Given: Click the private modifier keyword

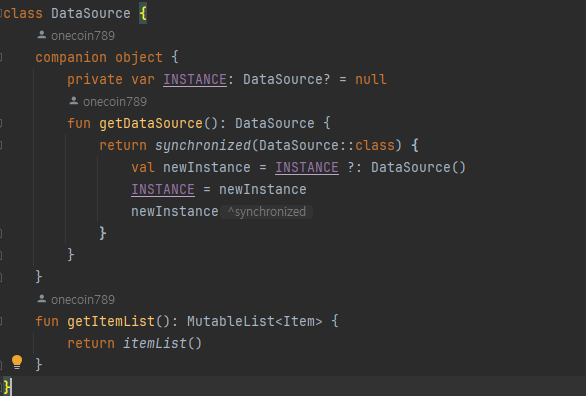Looking at the screenshot, I should [x=95, y=80].
